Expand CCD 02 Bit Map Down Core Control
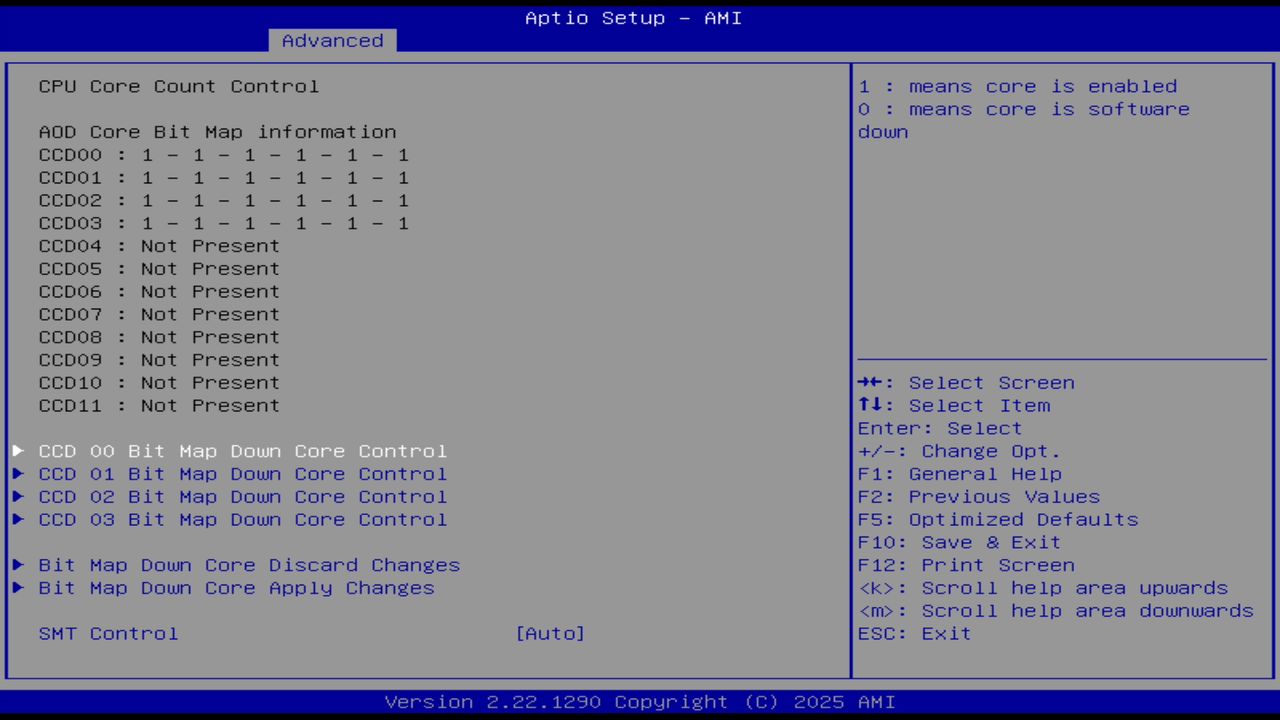Image resolution: width=1280 pixels, height=720 pixels. coord(242,497)
